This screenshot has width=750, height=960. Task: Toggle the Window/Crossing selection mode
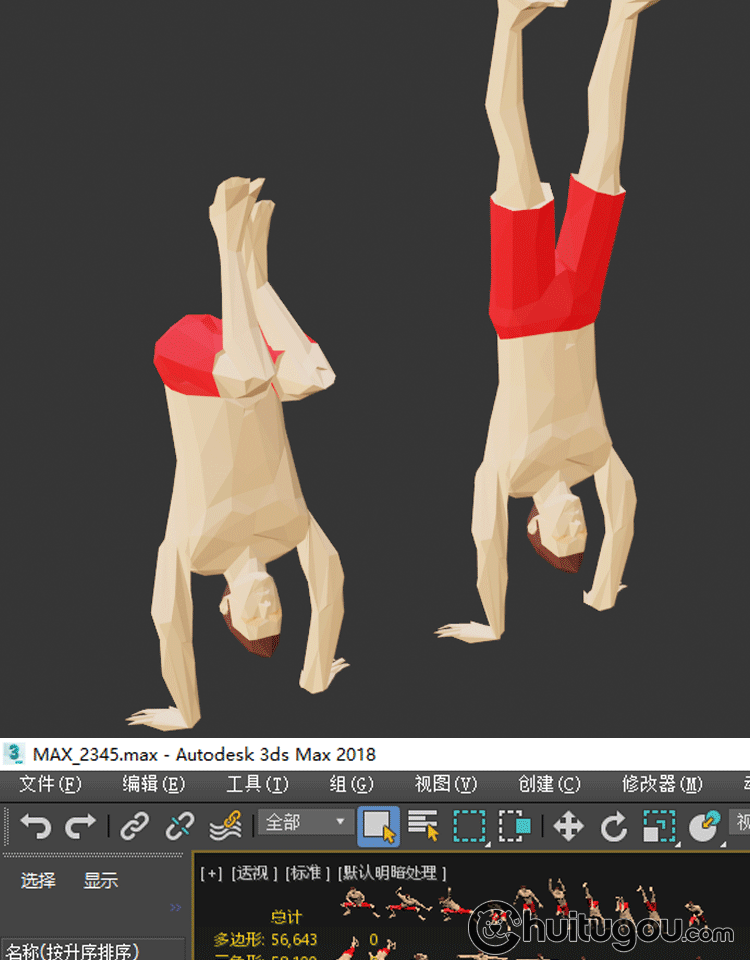click(515, 827)
